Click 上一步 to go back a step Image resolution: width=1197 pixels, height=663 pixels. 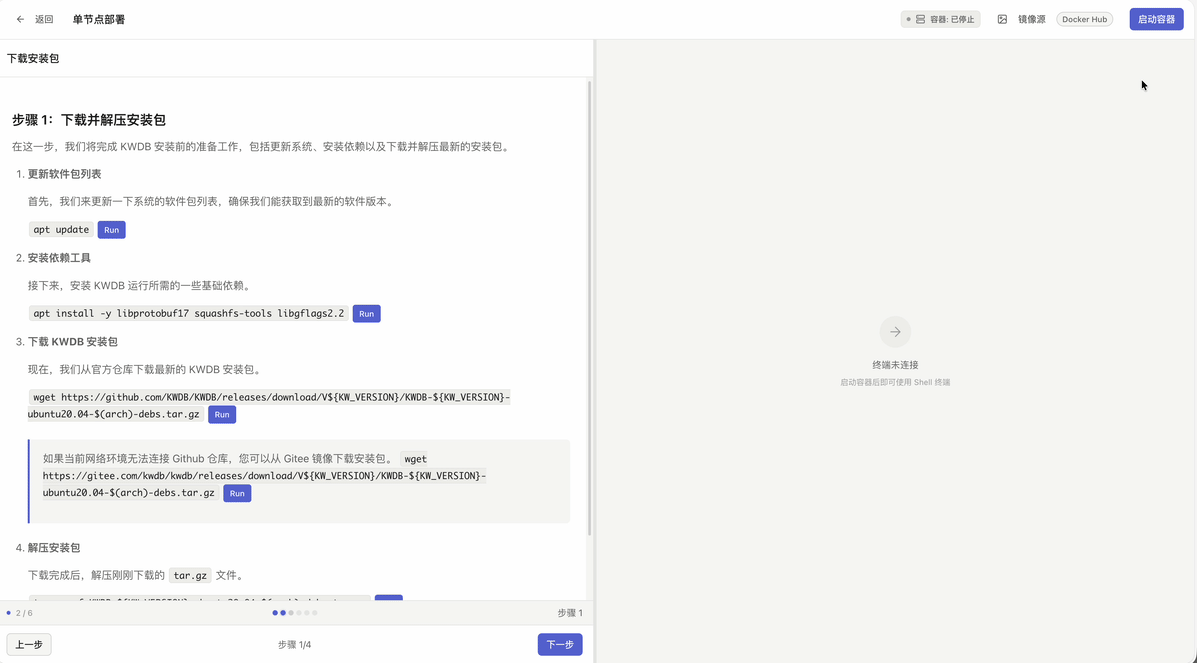28,644
